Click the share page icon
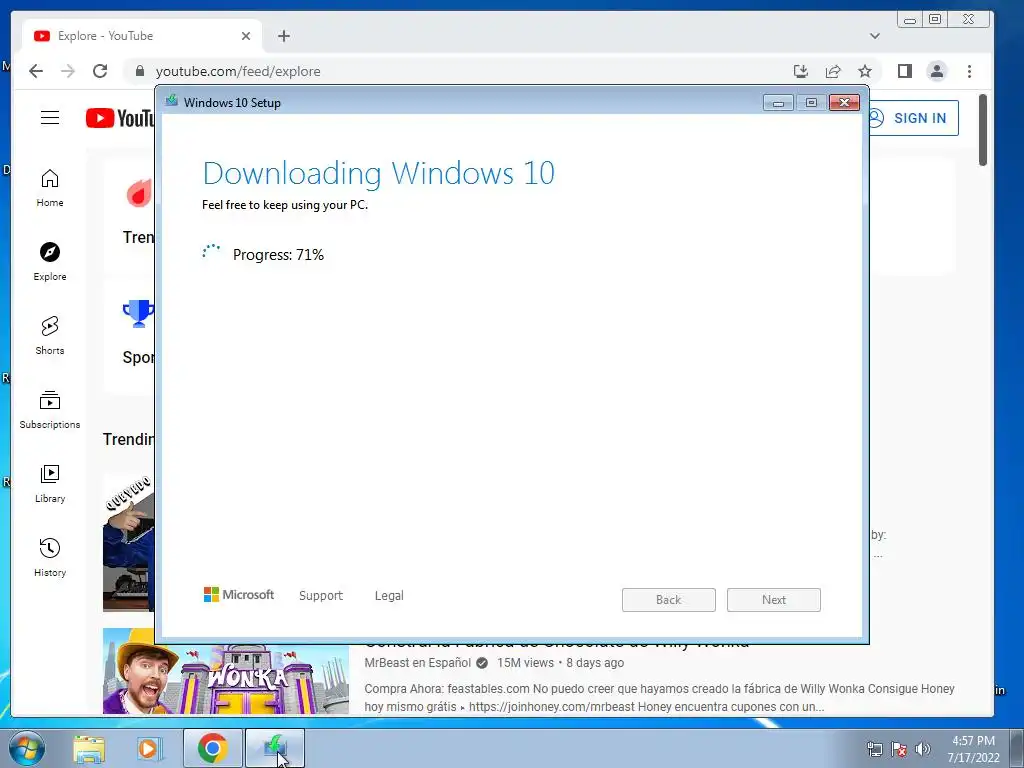1024x768 pixels. 833,71
